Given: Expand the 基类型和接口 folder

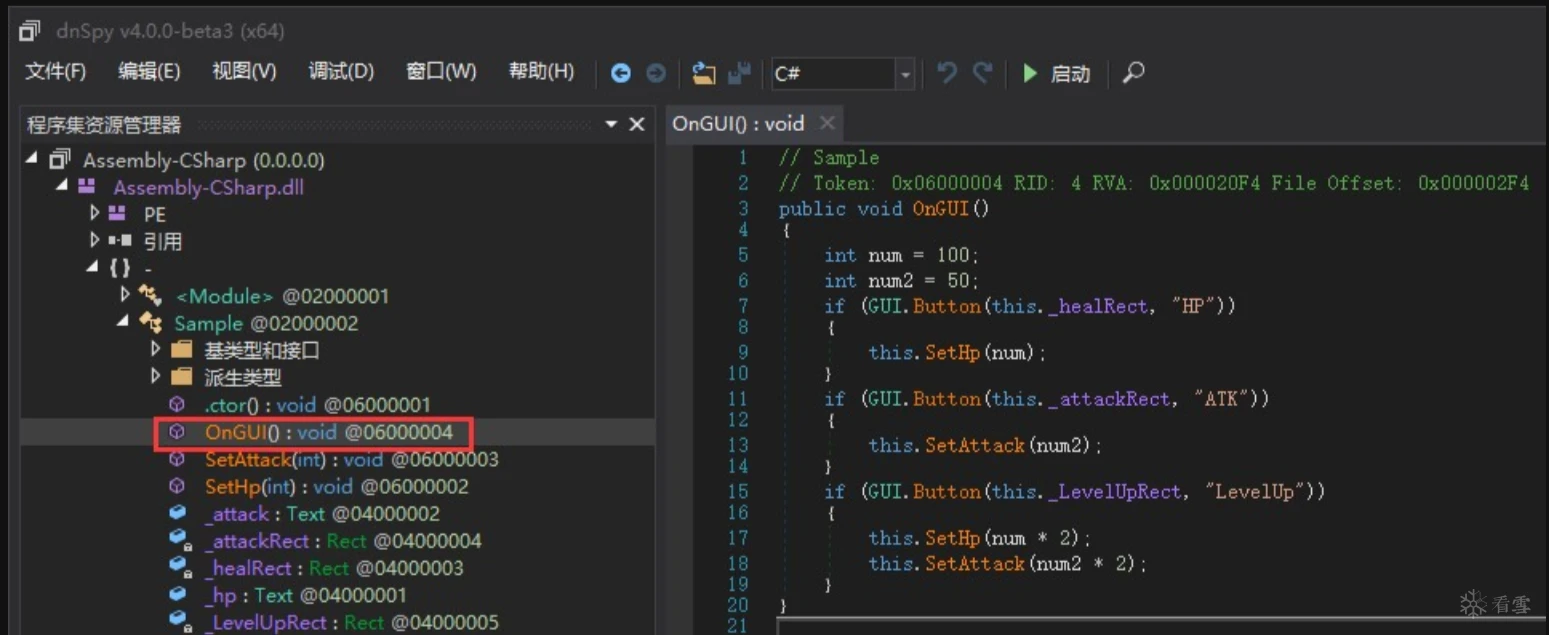Looking at the screenshot, I should pyautogui.click(x=156, y=349).
